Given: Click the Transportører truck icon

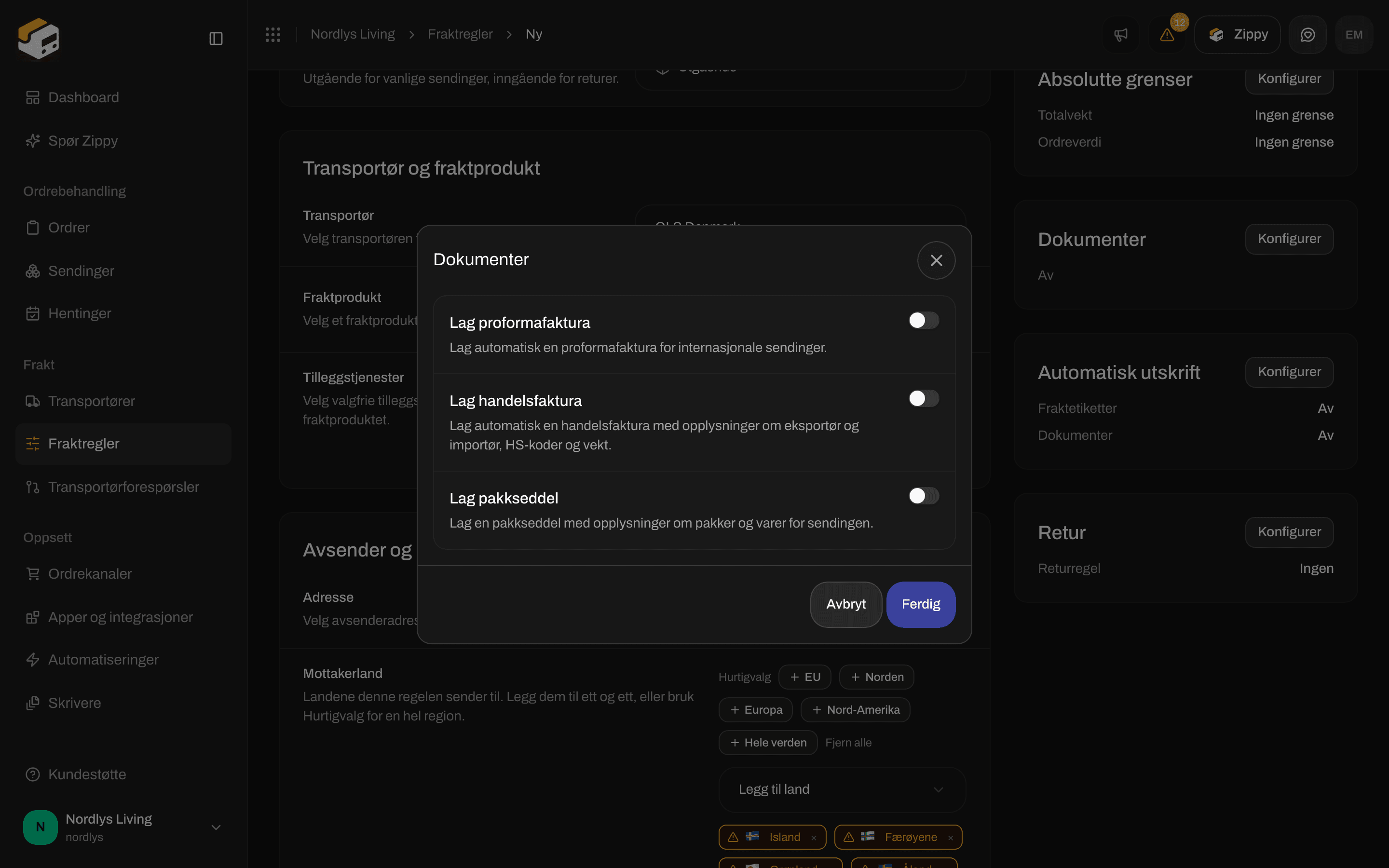Looking at the screenshot, I should [x=33, y=401].
